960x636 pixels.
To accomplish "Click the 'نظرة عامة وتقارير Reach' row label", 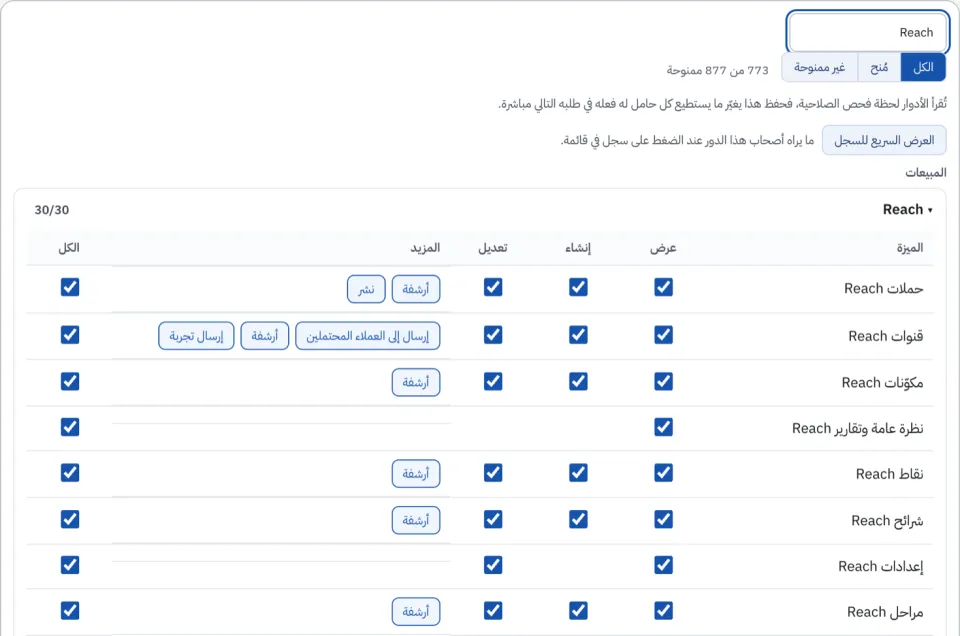I will [x=857, y=428].
